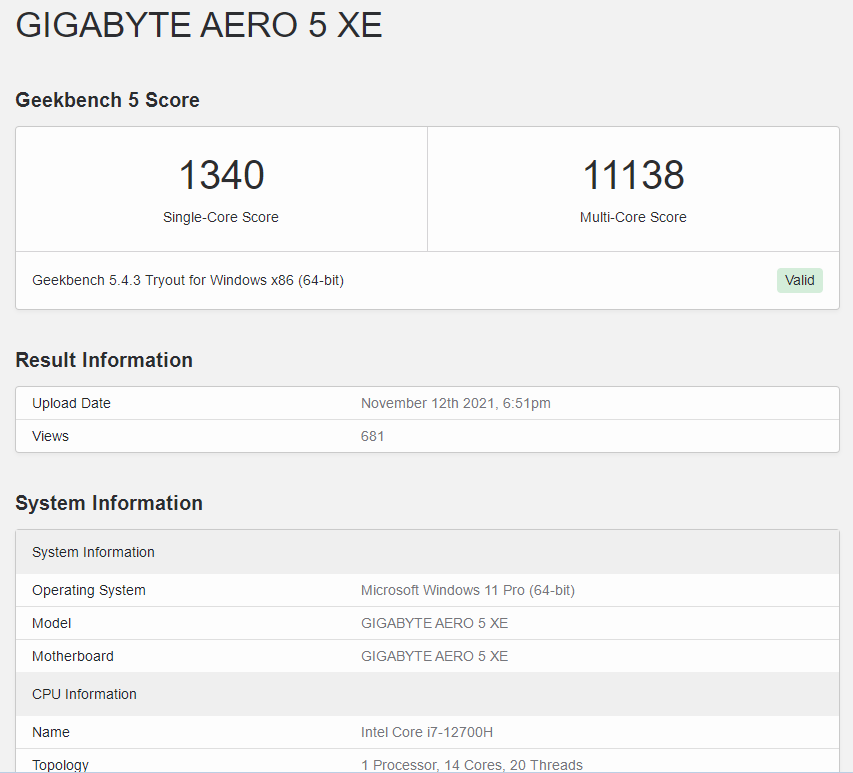The width and height of the screenshot is (853, 773).
Task: Click the CPU Information table header
Action: (84, 694)
